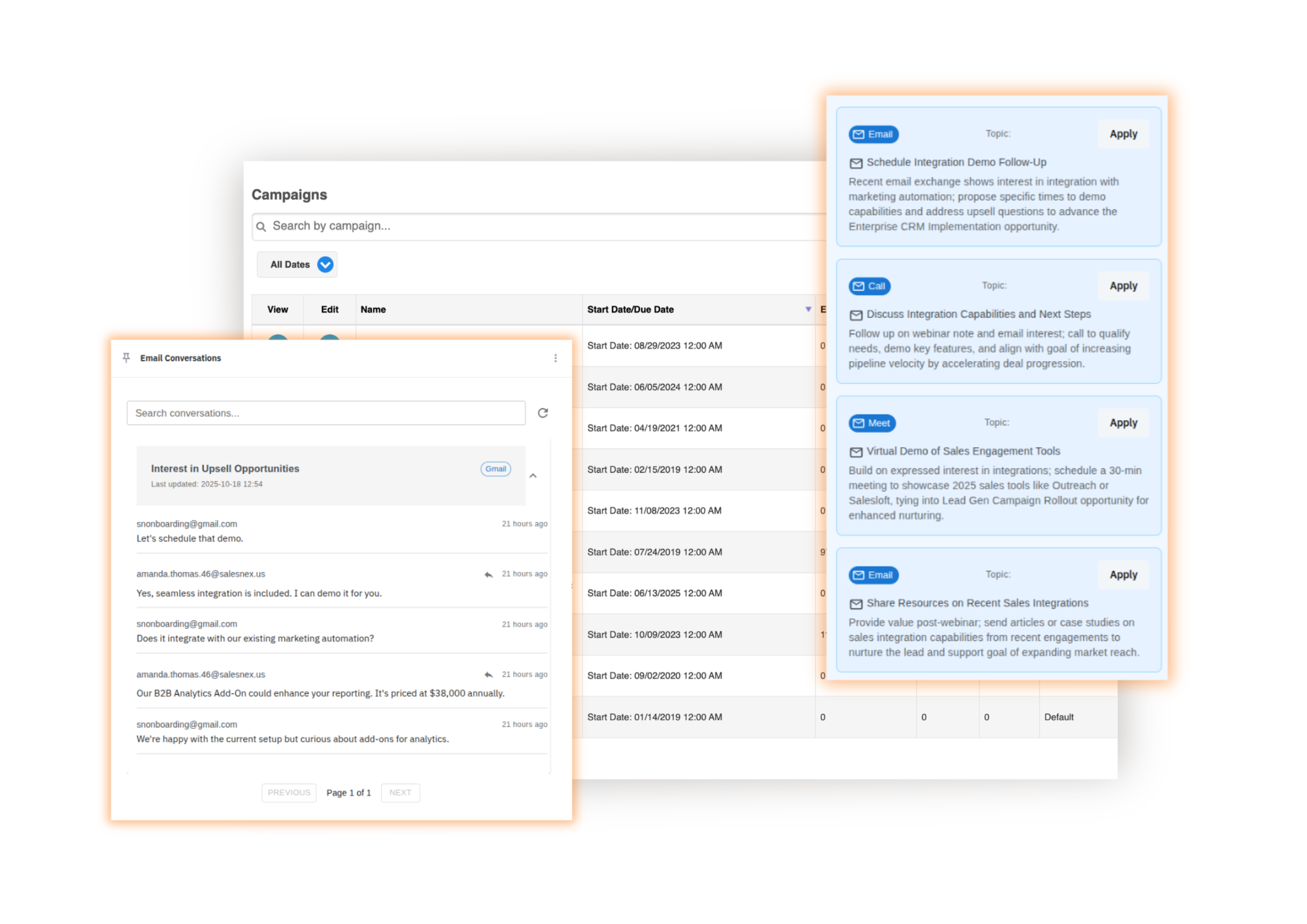Click the Name column header
1307x924 pixels.
coord(373,310)
